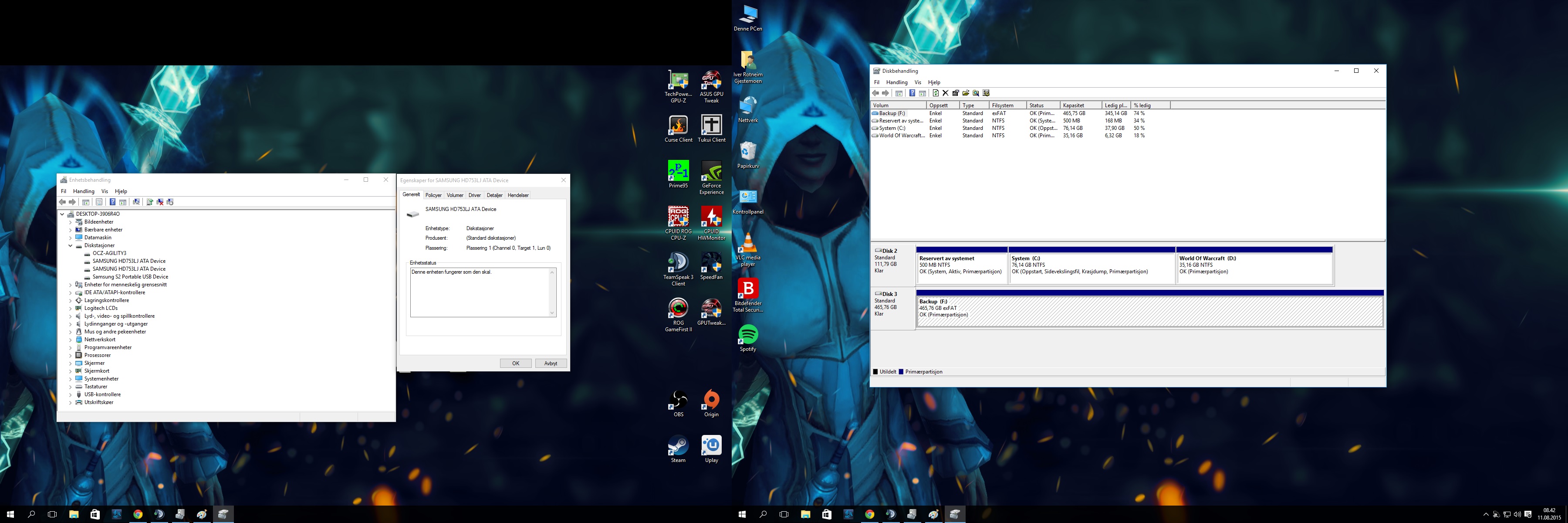The image size is (1568, 523).
Task: Switch to the Policyer tab
Action: (433, 195)
